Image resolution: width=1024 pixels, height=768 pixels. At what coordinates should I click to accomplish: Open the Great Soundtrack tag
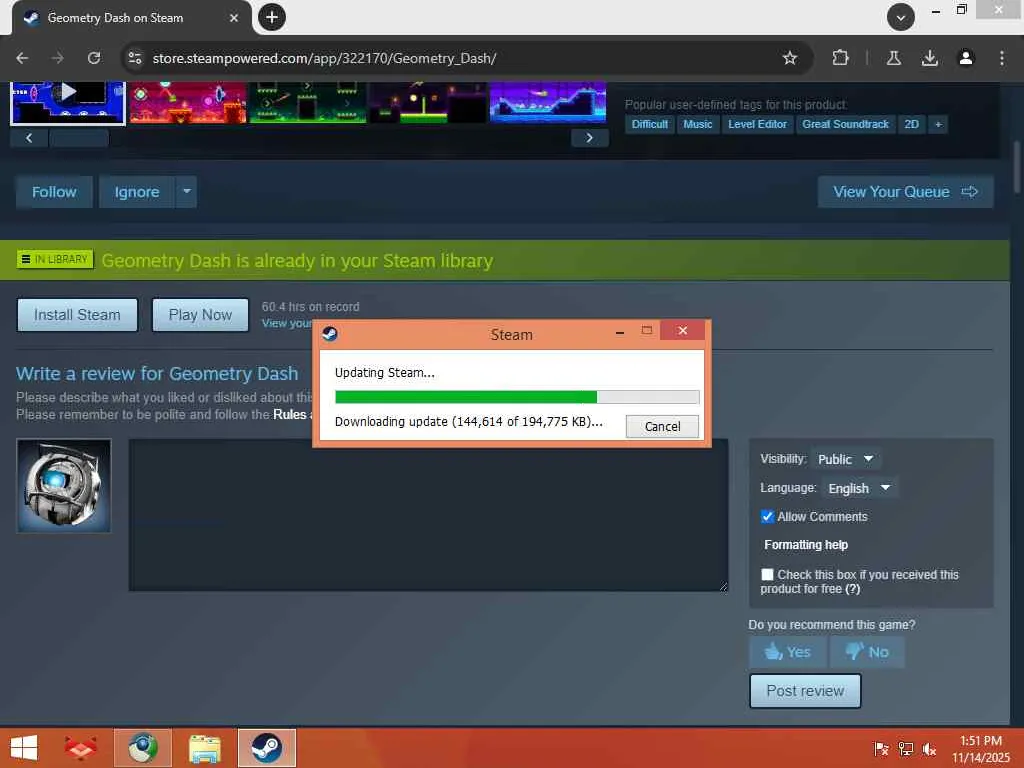(x=845, y=124)
